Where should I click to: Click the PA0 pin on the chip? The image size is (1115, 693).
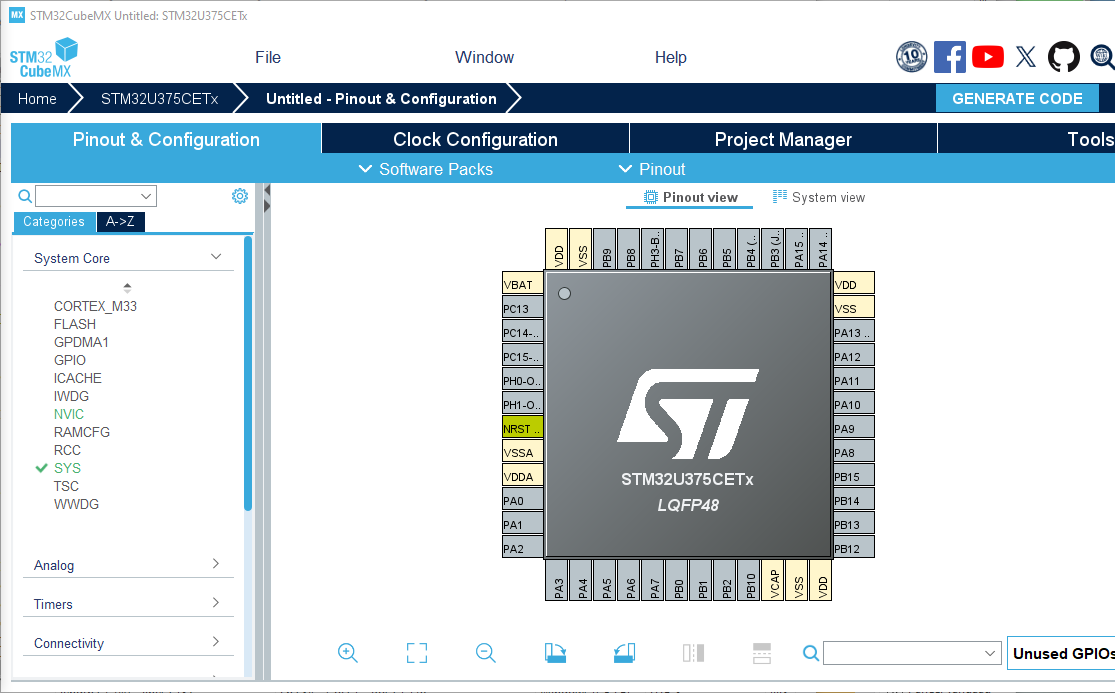[x=523, y=500]
